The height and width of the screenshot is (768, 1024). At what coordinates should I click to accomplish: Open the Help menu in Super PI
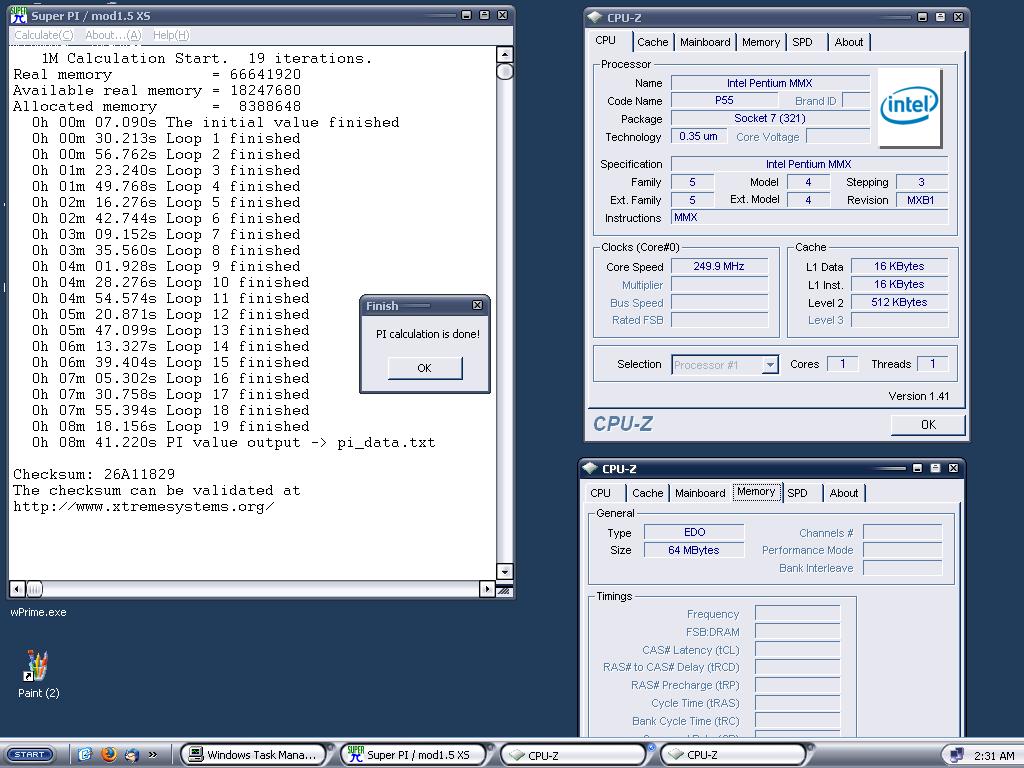[x=171, y=35]
